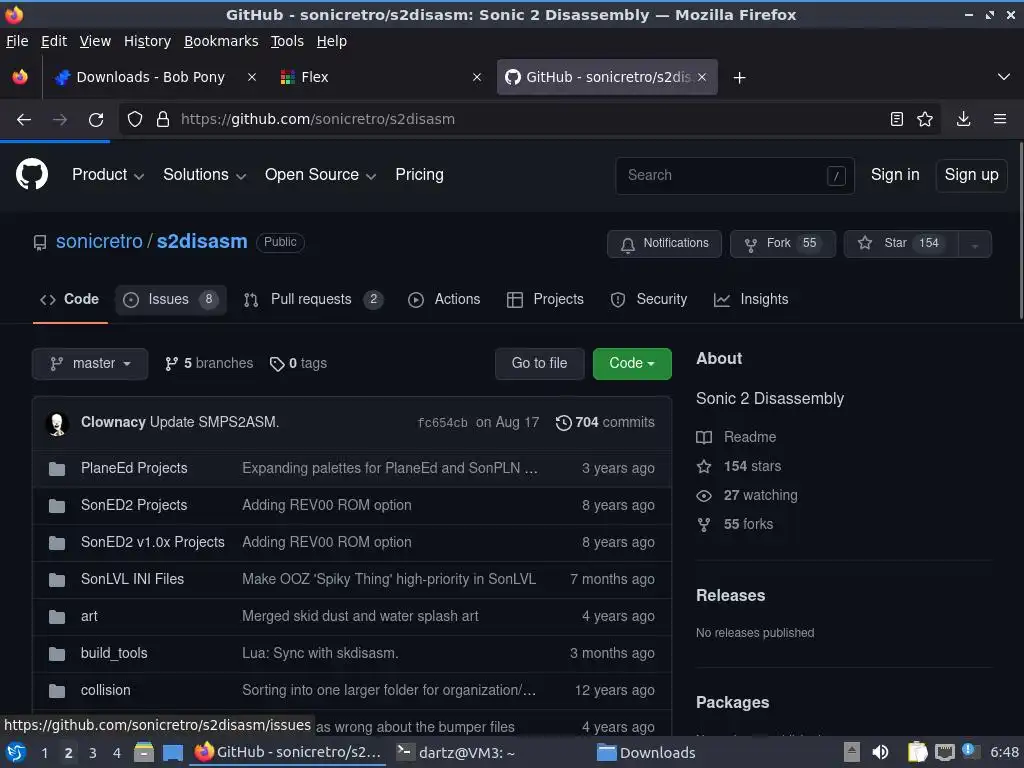Click the Firefox View pinned icon
1024x768 pixels.
[x=20, y=77]
